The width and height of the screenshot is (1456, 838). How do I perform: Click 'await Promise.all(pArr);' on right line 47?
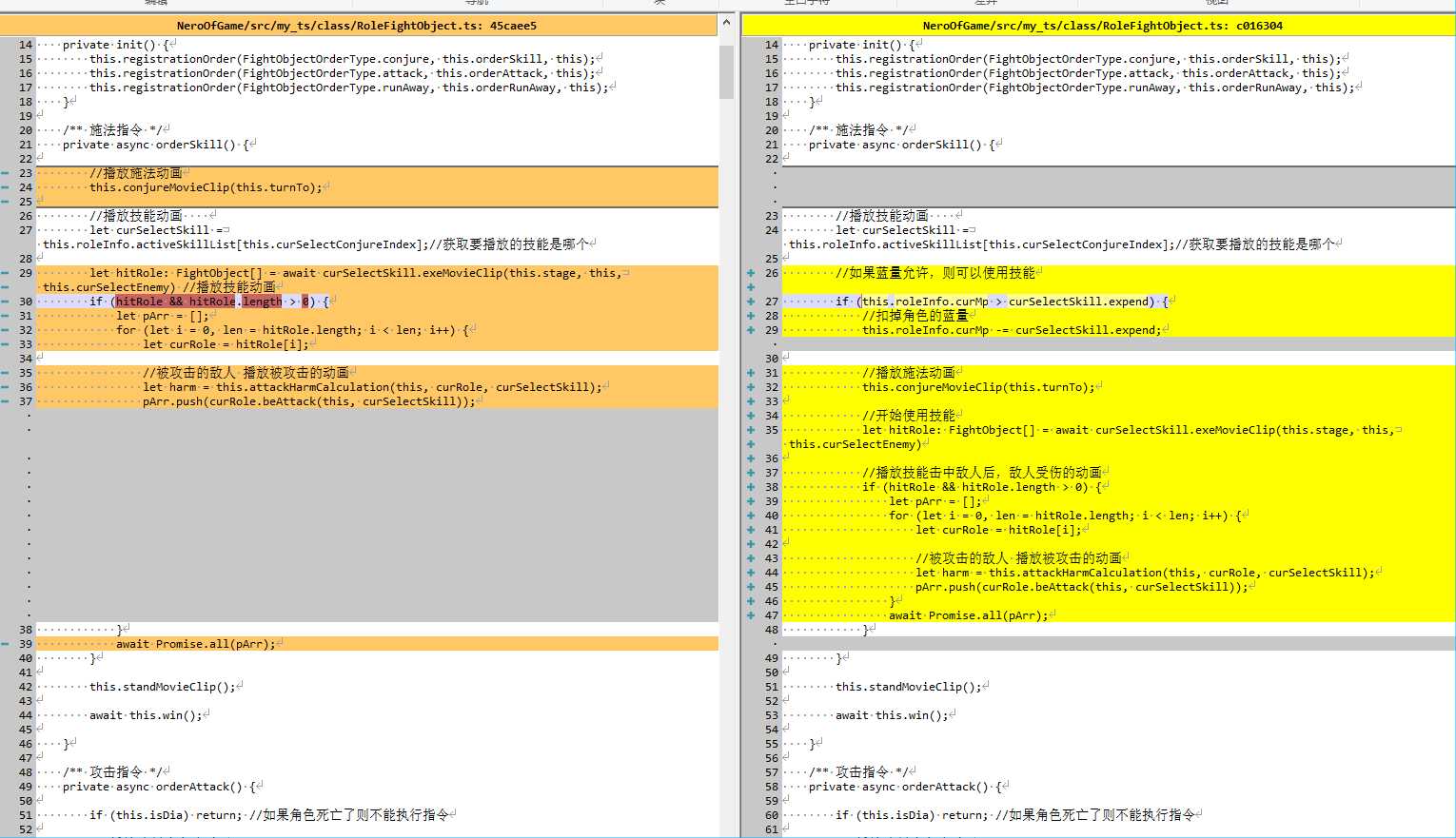(x=969, y=615)
